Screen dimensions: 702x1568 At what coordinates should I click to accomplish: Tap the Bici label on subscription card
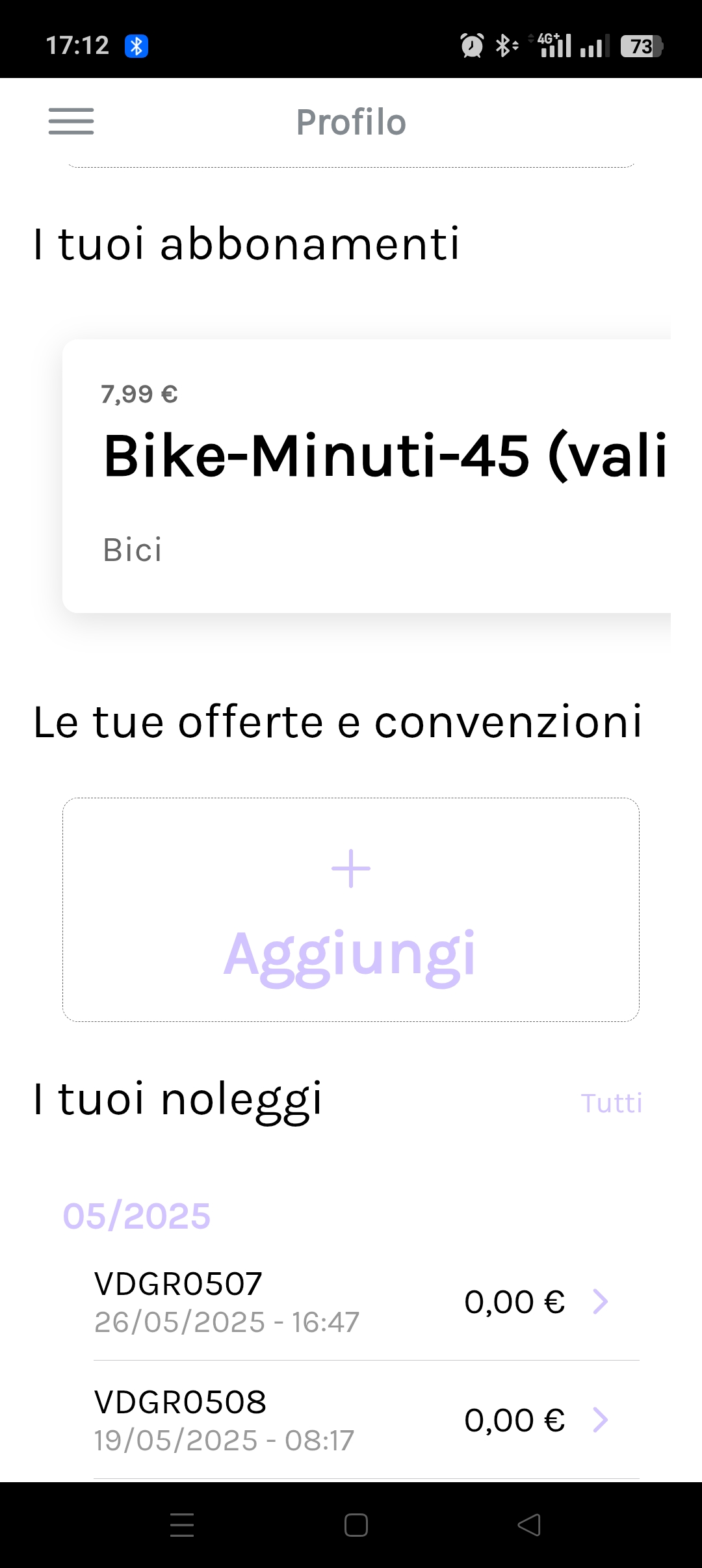coord(133,550)
